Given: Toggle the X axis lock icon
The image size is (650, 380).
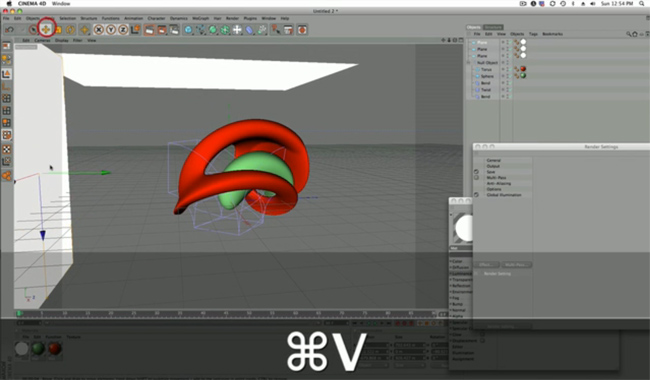Looking at the screenshot, I should point(99,29).
